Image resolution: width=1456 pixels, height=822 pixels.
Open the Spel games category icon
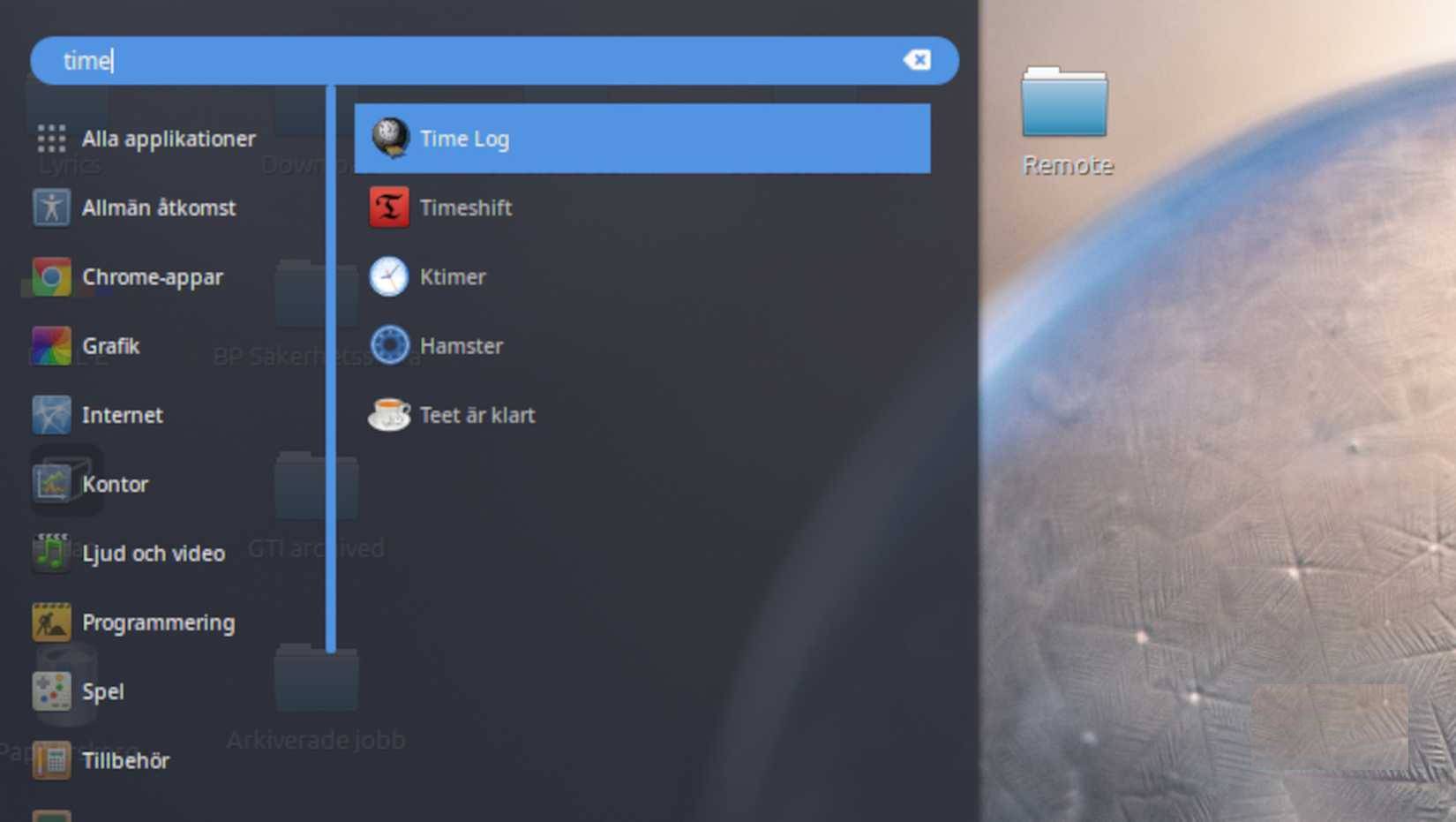click(x=50, y=691)
